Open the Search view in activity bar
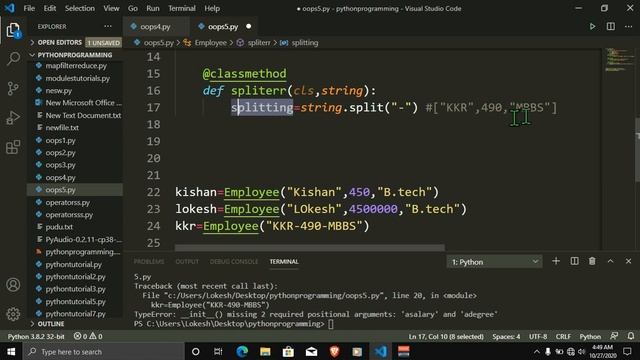 click(x=13, y=59)
